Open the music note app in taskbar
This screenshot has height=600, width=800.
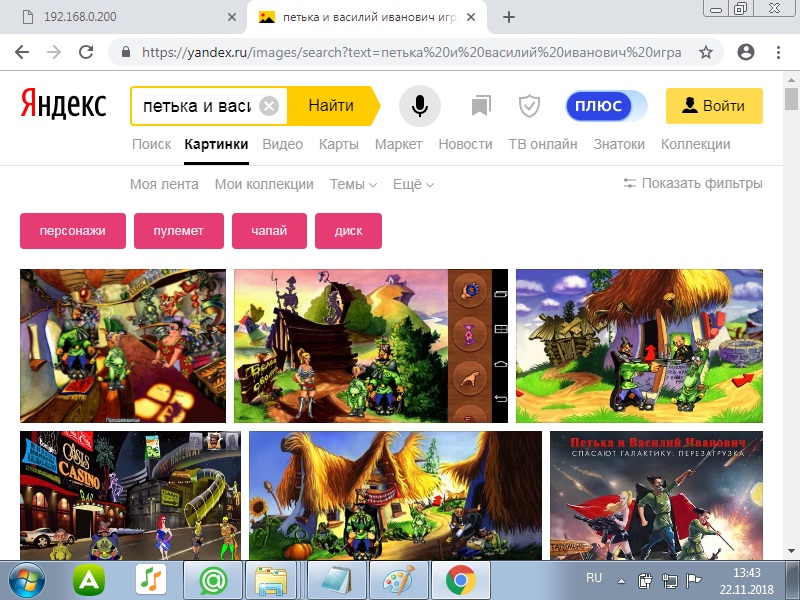[151, 581]
